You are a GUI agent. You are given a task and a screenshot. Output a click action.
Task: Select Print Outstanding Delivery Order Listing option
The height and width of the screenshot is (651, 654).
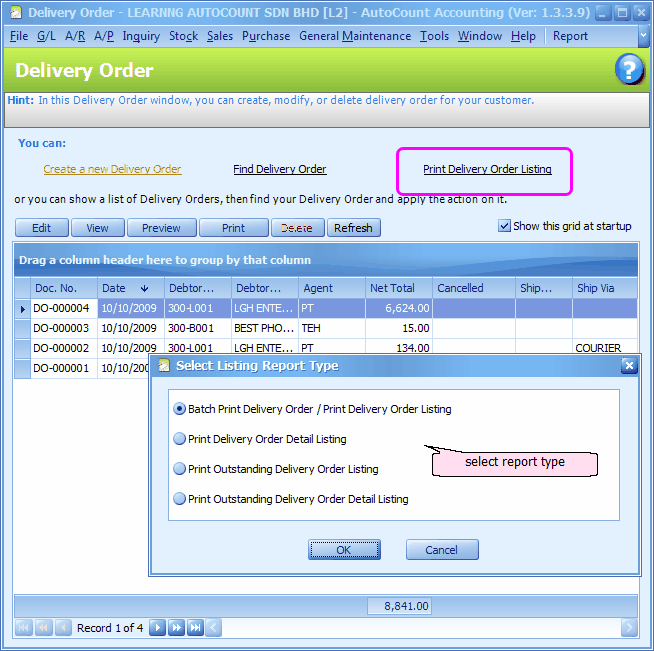coord(180,469)
